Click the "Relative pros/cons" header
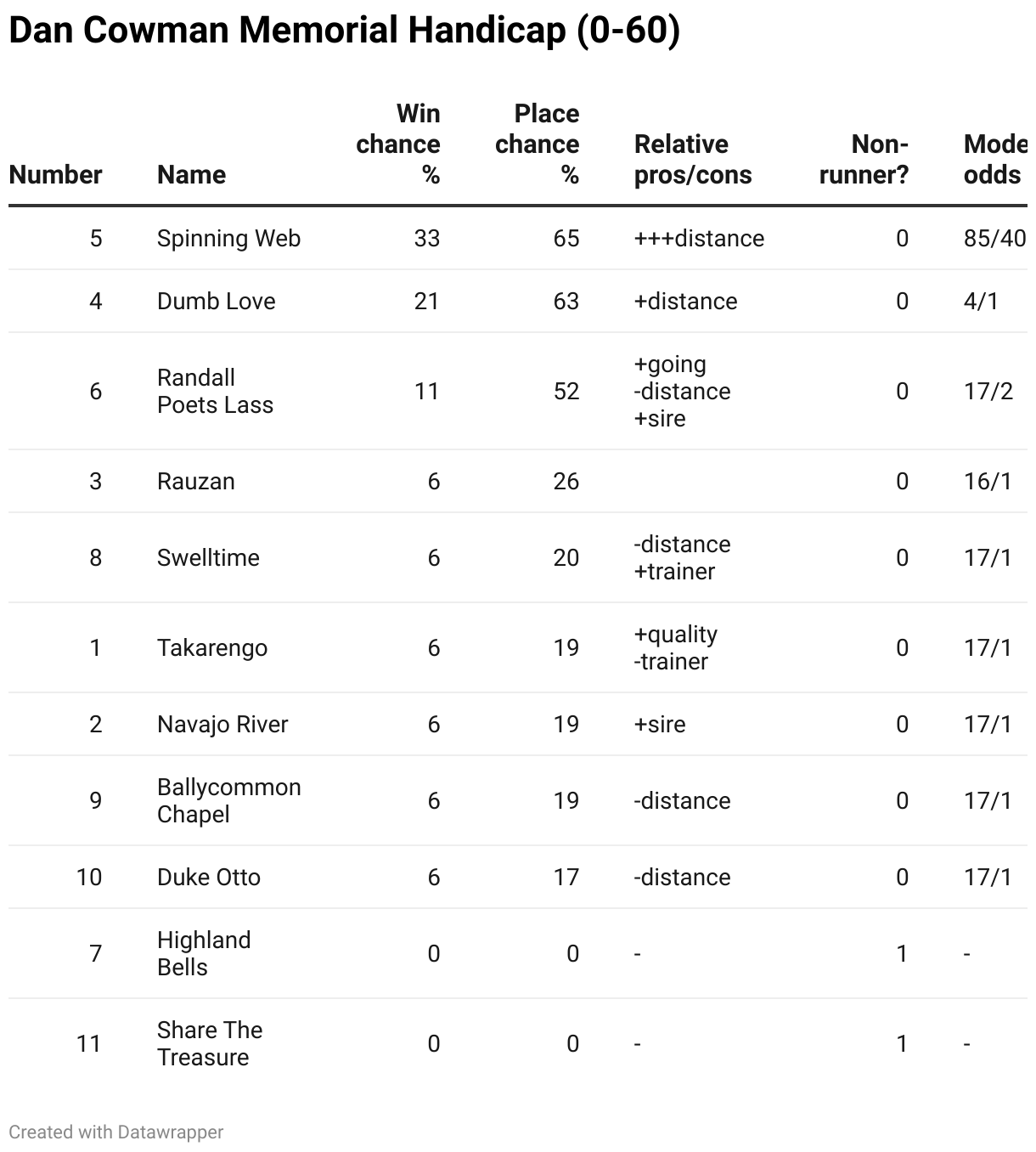Screen dimensions: 1036x1152 point(693,160)
